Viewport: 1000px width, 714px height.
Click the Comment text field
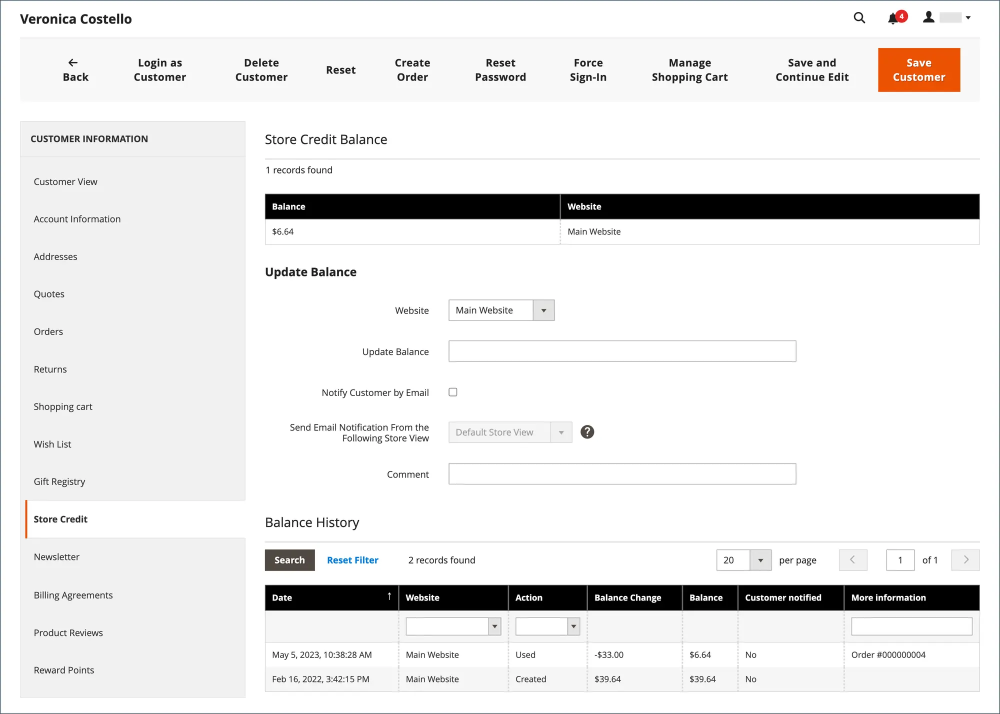(x=622, y=474)
